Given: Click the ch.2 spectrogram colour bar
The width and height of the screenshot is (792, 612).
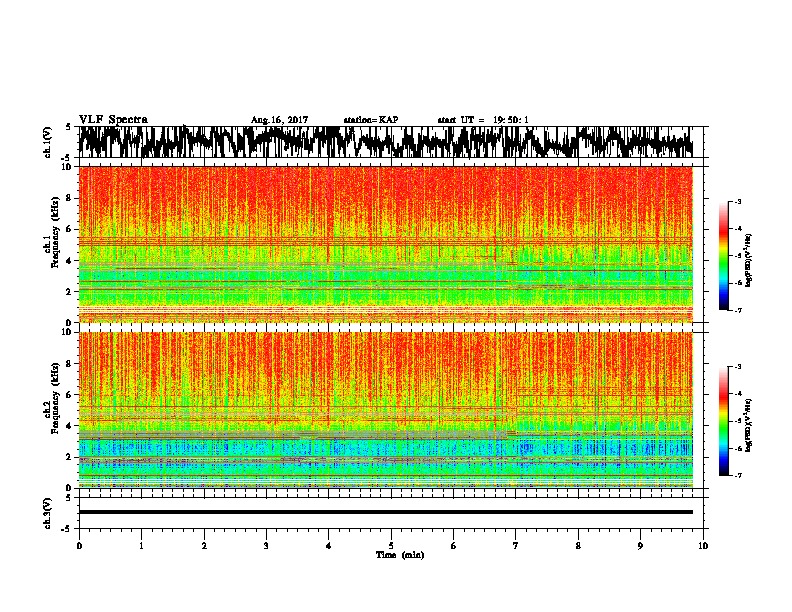Looking at the screenshot, I should pos(723,421).
